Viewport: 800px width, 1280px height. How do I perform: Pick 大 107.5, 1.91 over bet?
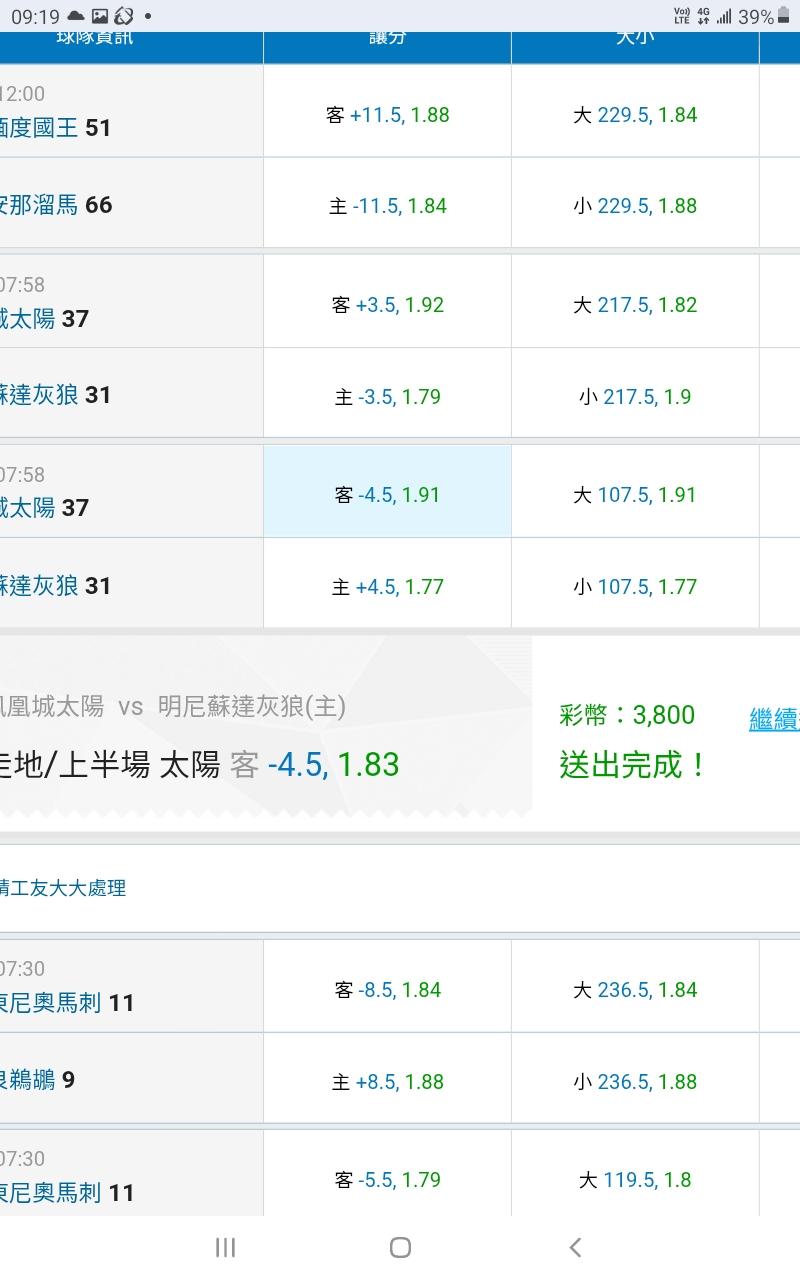(x=635, y=495)
